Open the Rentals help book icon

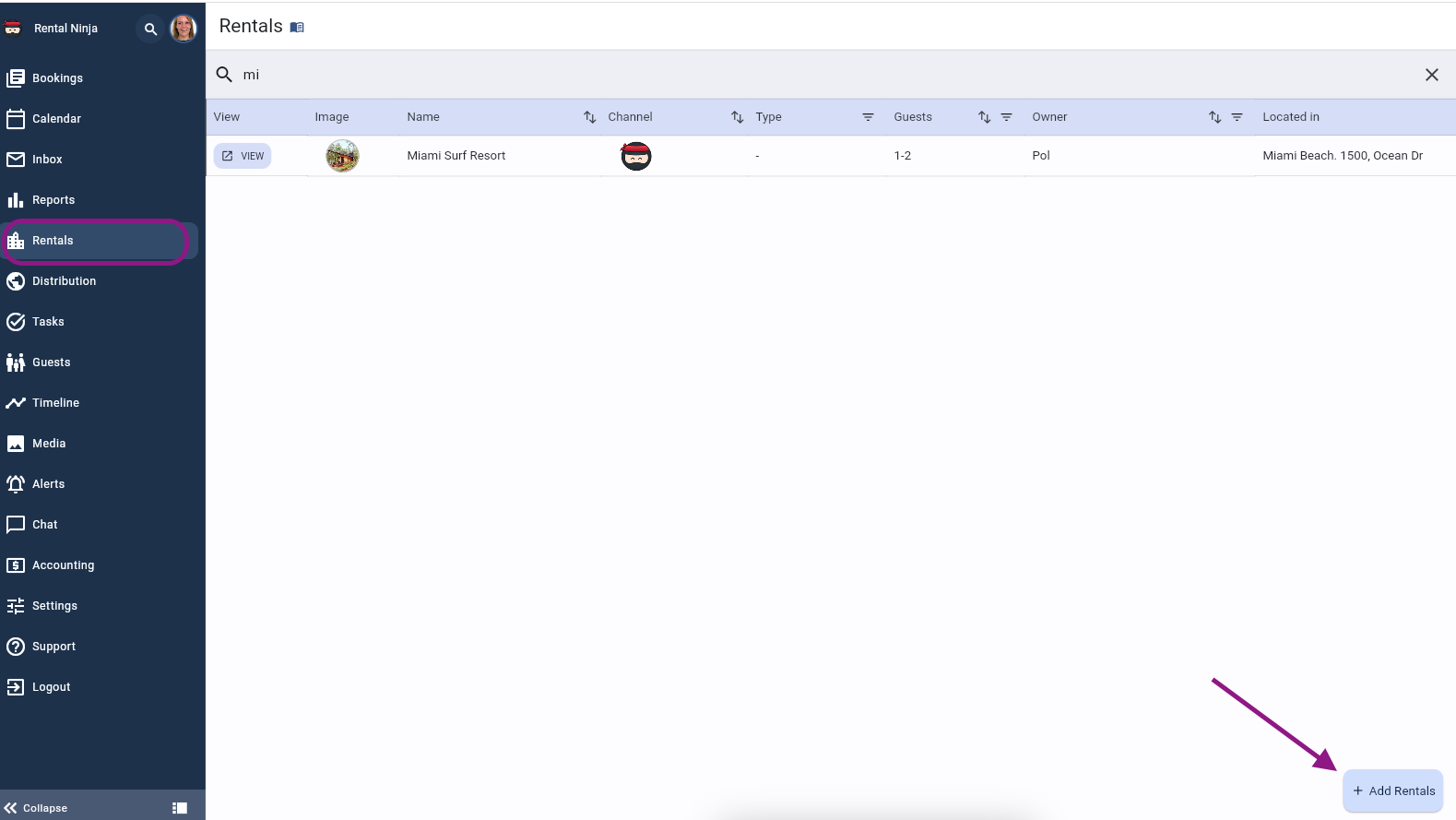(x=297, y=28)
